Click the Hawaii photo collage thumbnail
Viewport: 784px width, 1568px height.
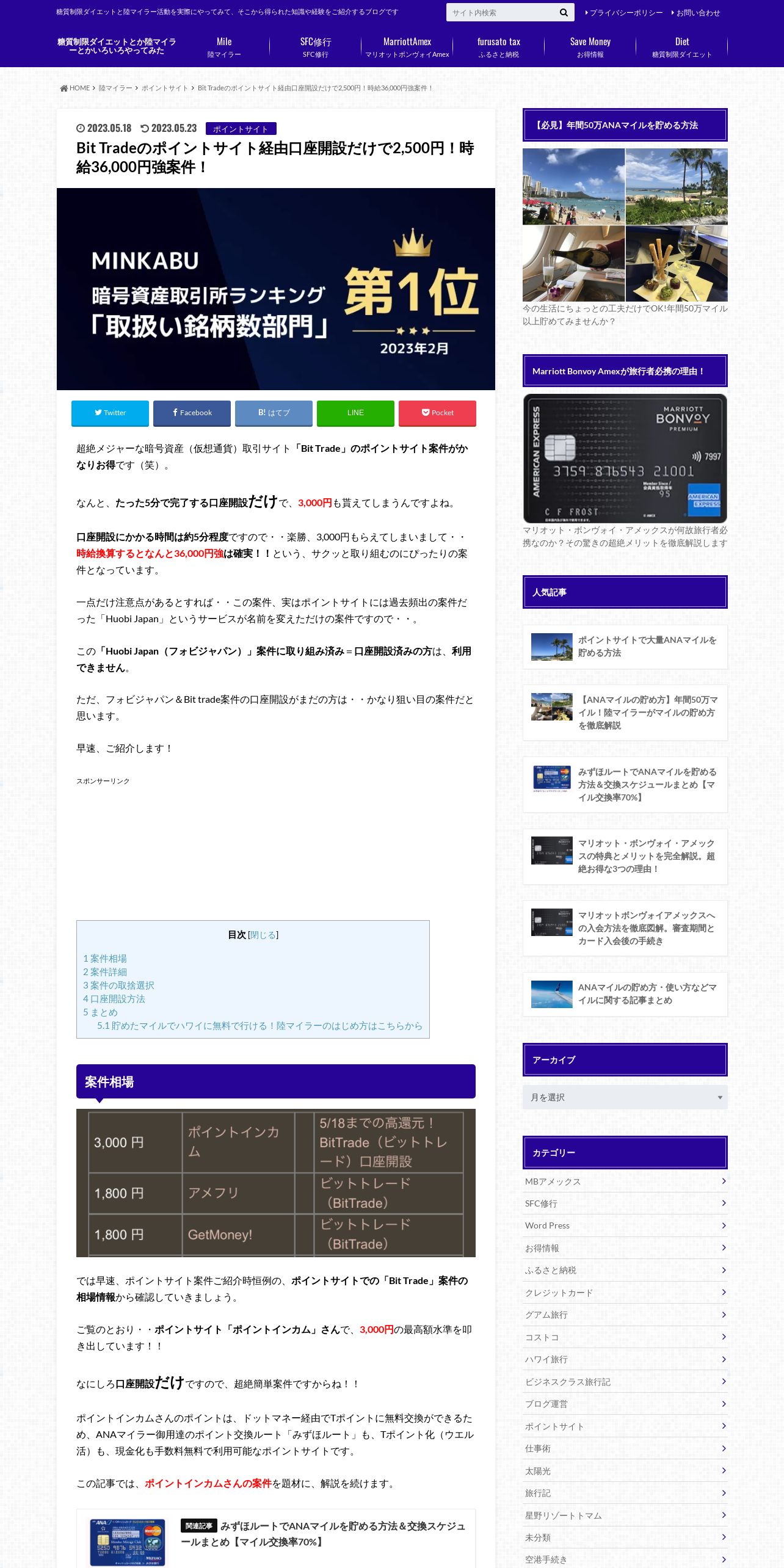[x=625, y=225]
